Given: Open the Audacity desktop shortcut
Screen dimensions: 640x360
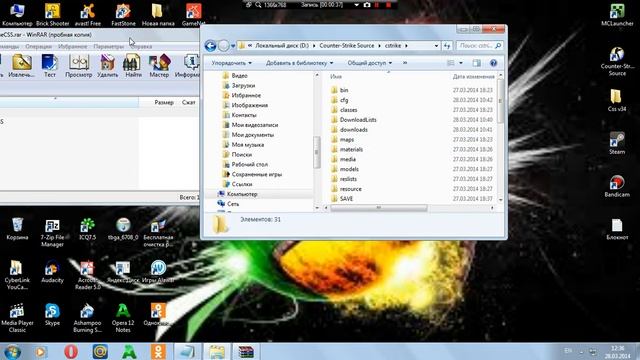Looking at the screenshot, I should tap(52, 271).
